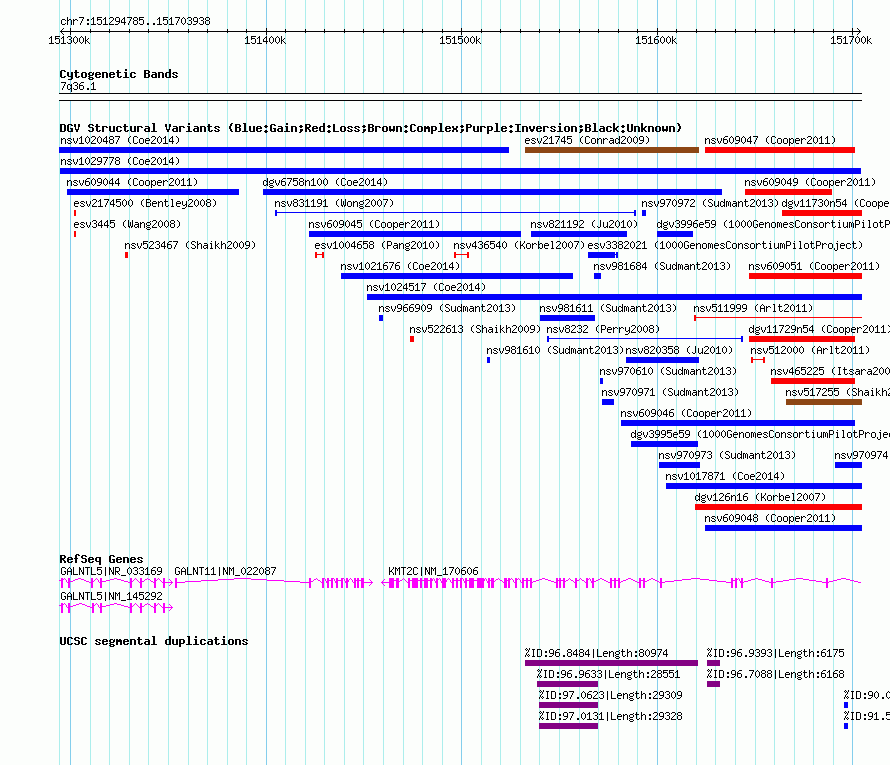Click nsv981611 (Sudmant2013) label
The height and width of the screenshot is (765, 890).
click(x=608, y=308)
